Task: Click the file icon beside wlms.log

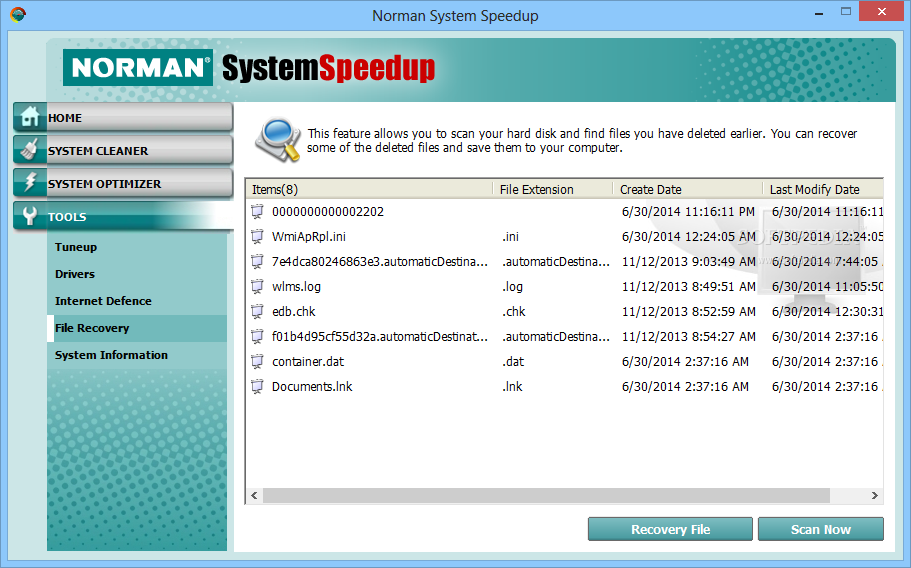Action: click(x=257, y=286)
